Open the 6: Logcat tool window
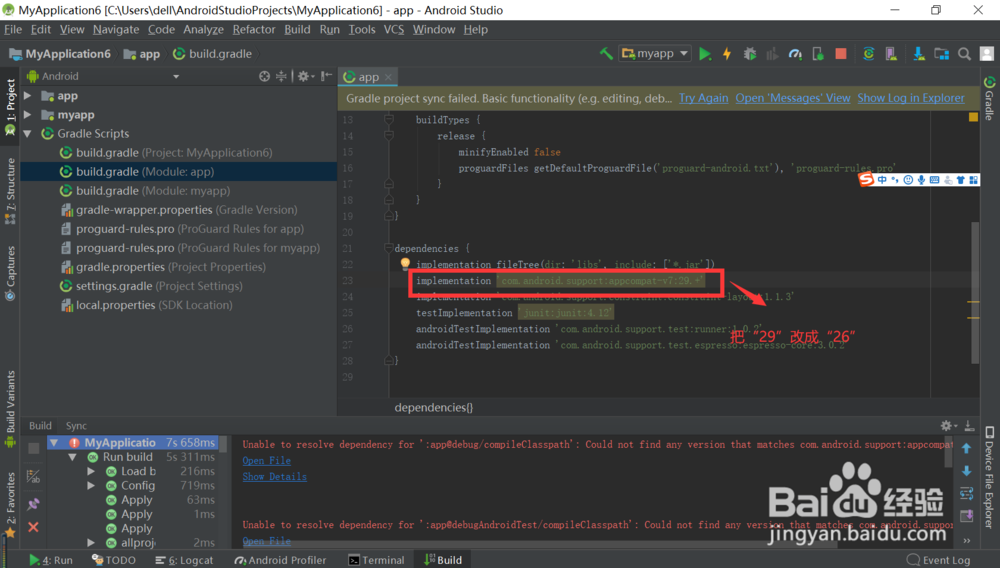The image size is (1000, 568). point(184,560)
